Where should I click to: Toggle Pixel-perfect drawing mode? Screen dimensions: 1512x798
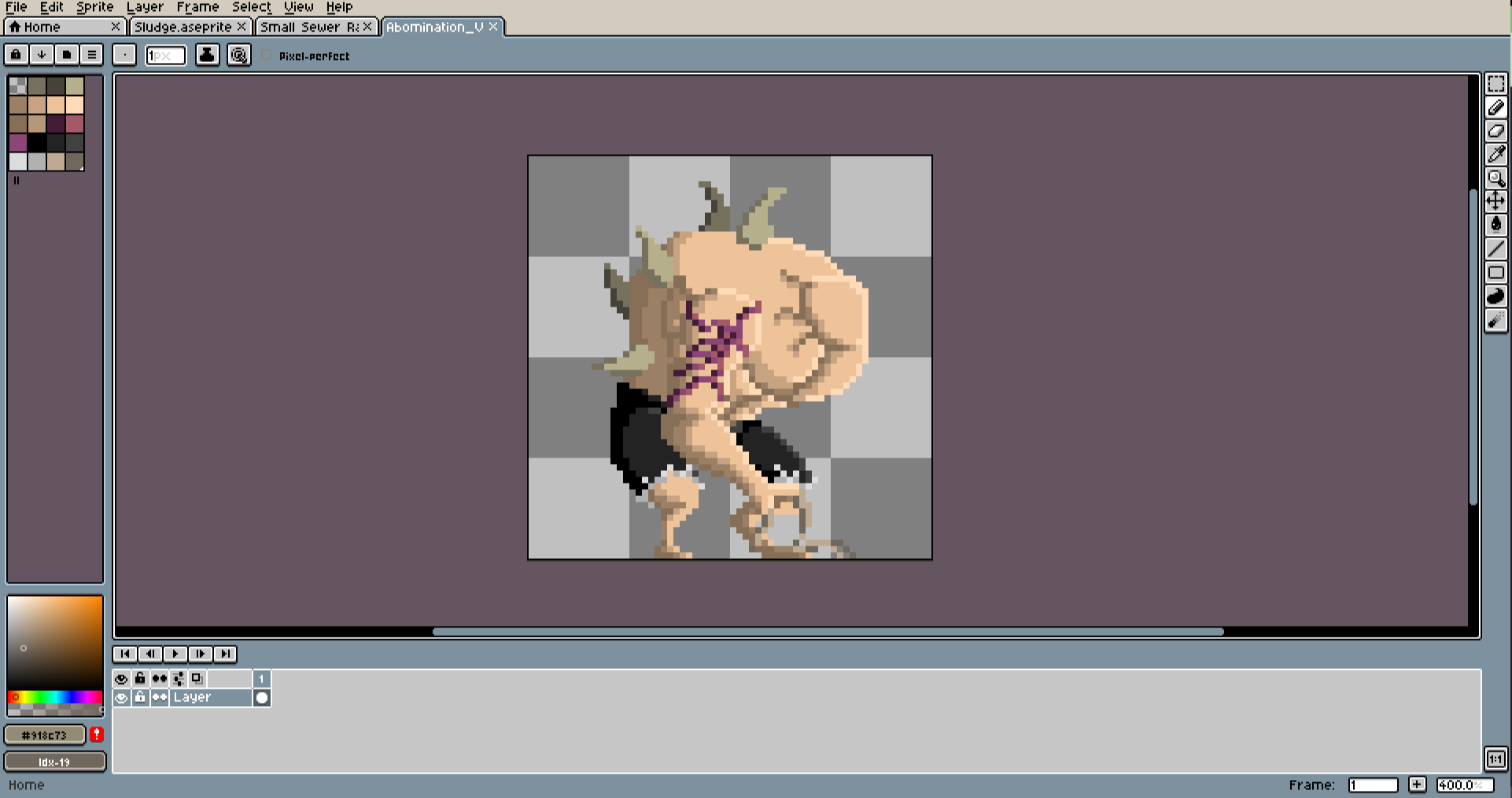pyautogui.click(x=267, y=56)
